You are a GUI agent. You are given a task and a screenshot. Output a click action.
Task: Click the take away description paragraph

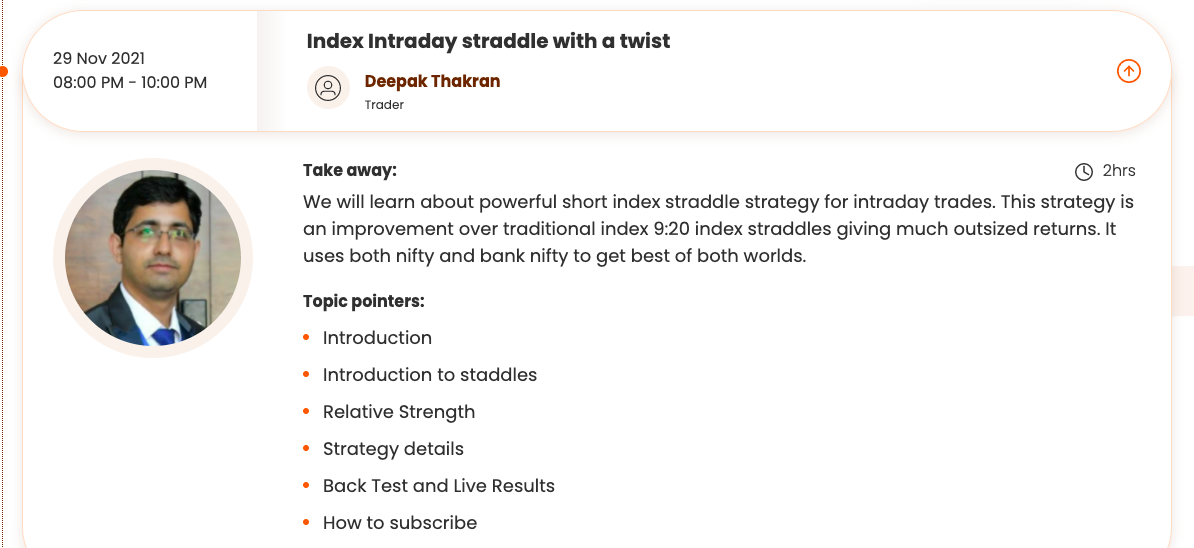tap(718, 229)
